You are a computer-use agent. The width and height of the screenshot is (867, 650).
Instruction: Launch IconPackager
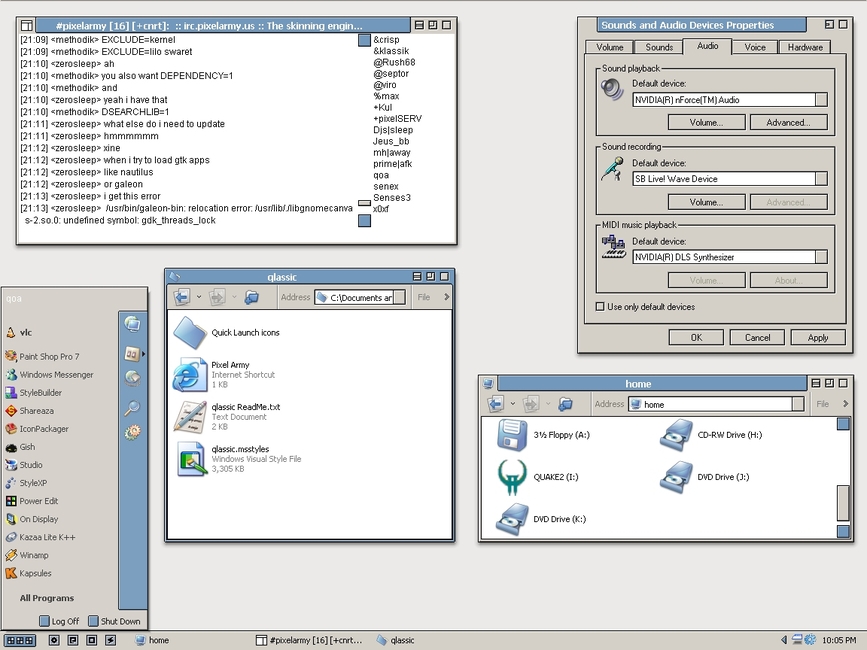37,429
